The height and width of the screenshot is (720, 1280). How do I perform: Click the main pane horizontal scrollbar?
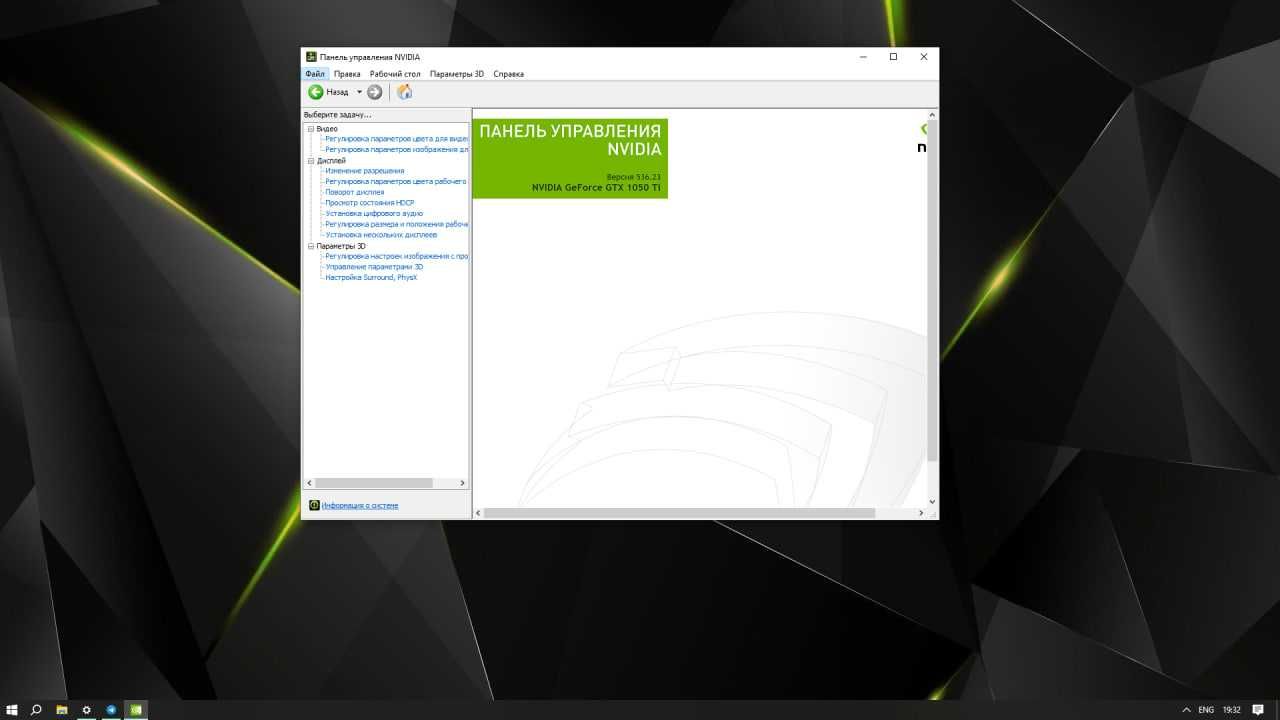coord(679,513)
